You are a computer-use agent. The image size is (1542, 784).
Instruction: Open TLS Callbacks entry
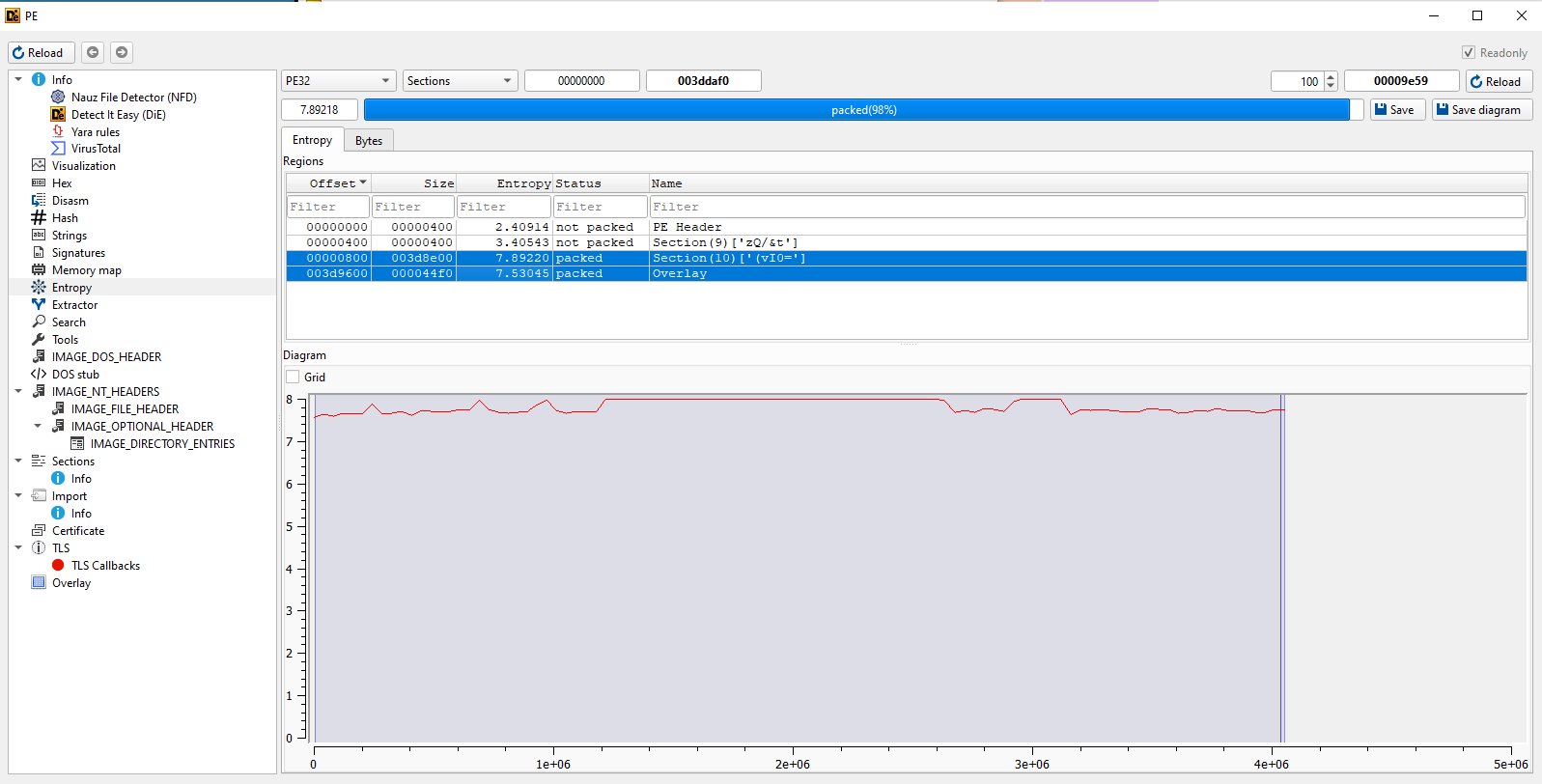(105, 566)
